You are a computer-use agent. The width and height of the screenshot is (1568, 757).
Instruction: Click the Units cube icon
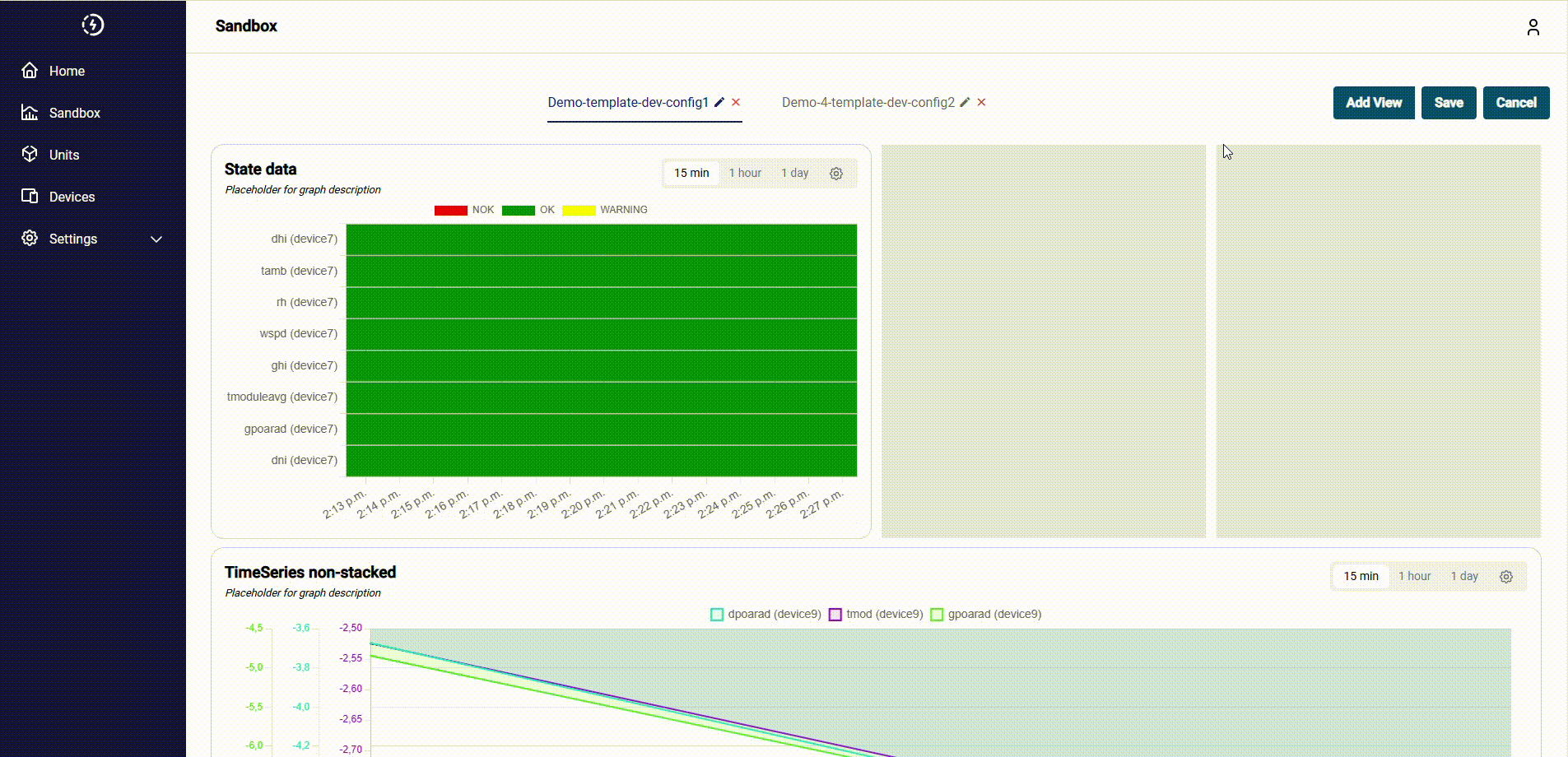coord(30,154)
